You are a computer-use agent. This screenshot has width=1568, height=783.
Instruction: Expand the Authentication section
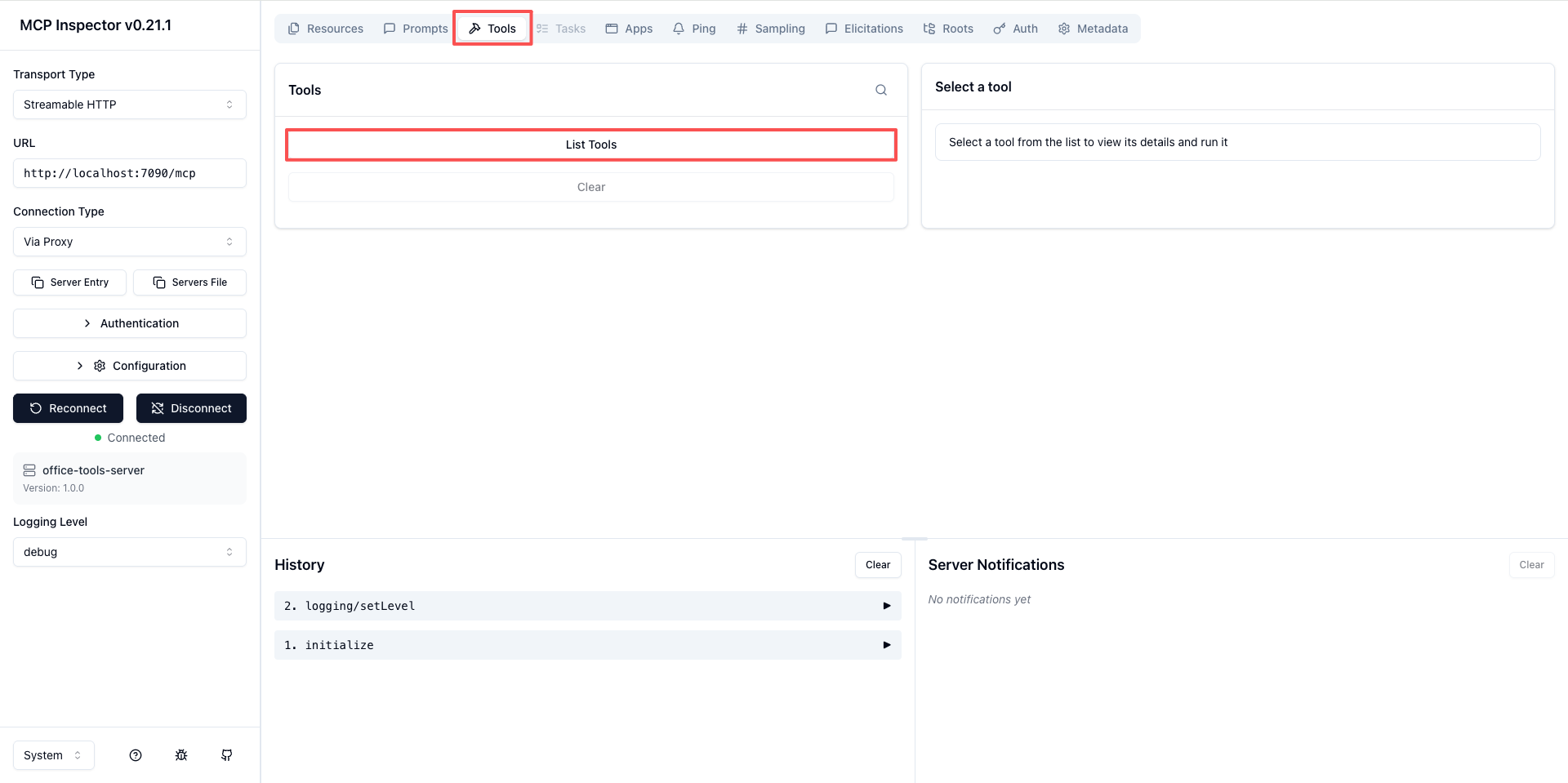(130, 323)
